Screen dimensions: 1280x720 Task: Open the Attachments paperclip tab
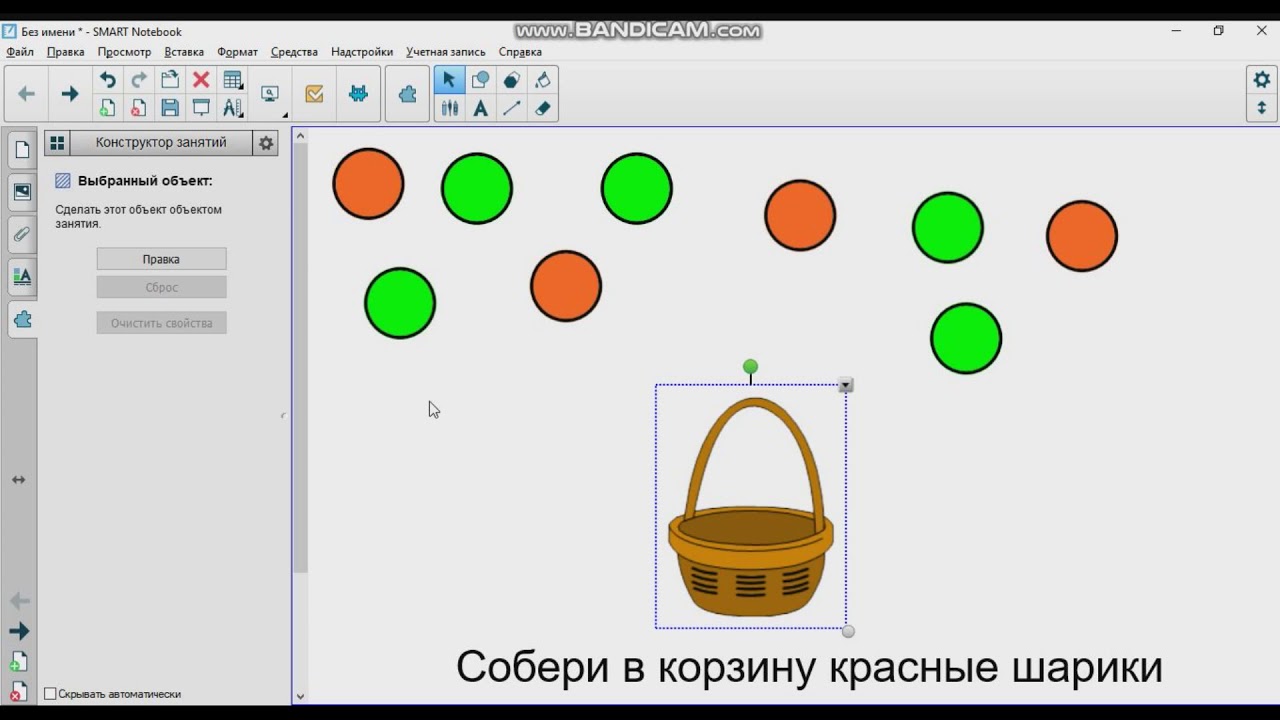(22, 235)
